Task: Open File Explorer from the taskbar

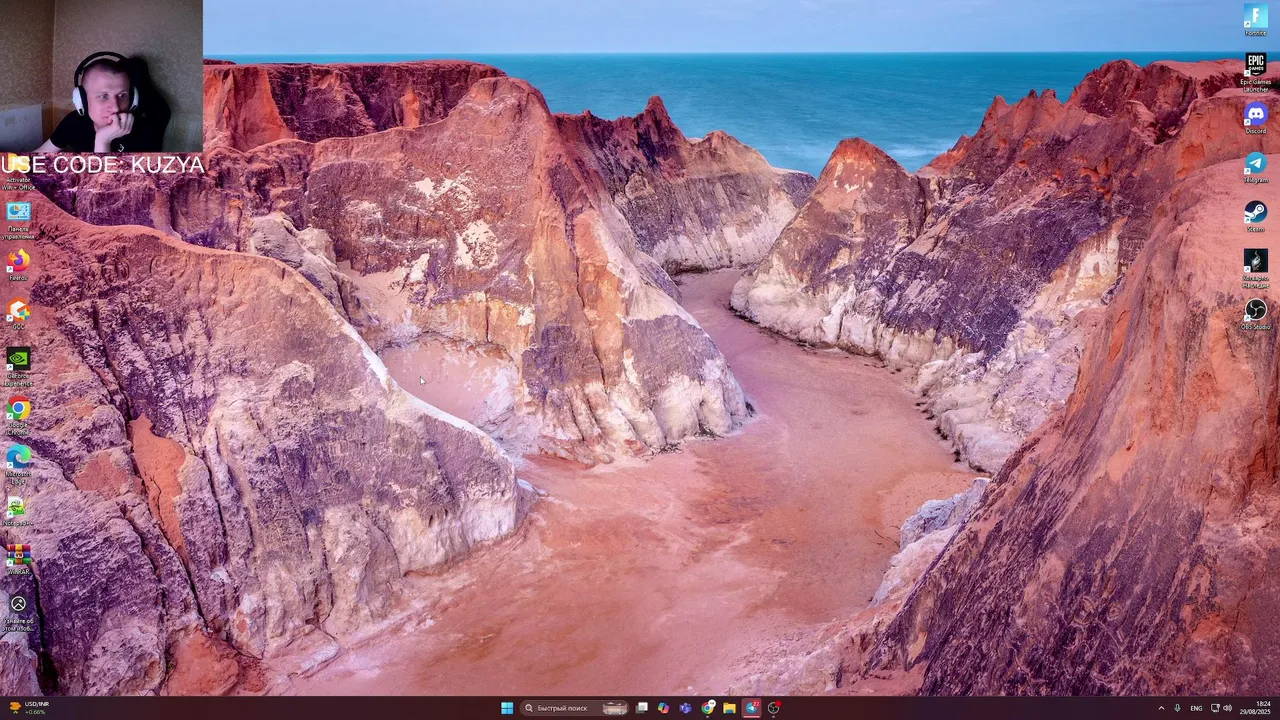Action: pyautogui.click(x=730, y=708)
